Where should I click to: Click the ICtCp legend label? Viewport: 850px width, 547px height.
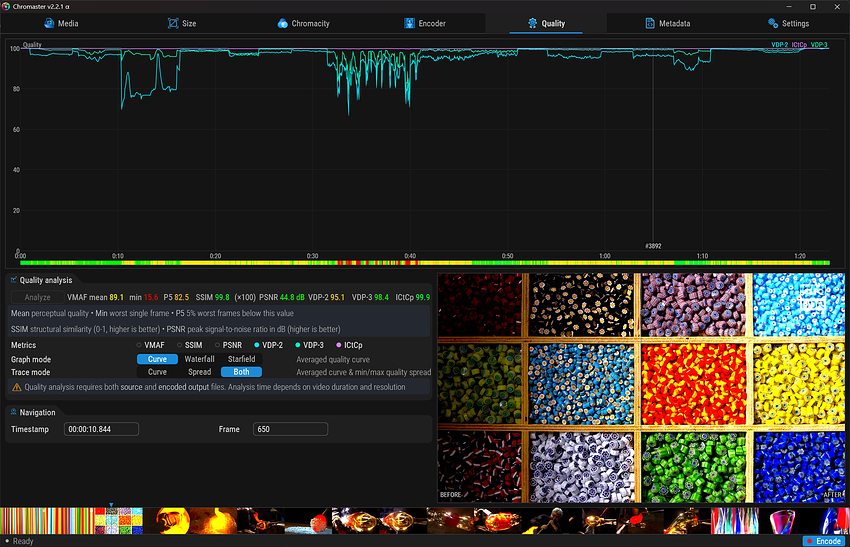[799, 45]
